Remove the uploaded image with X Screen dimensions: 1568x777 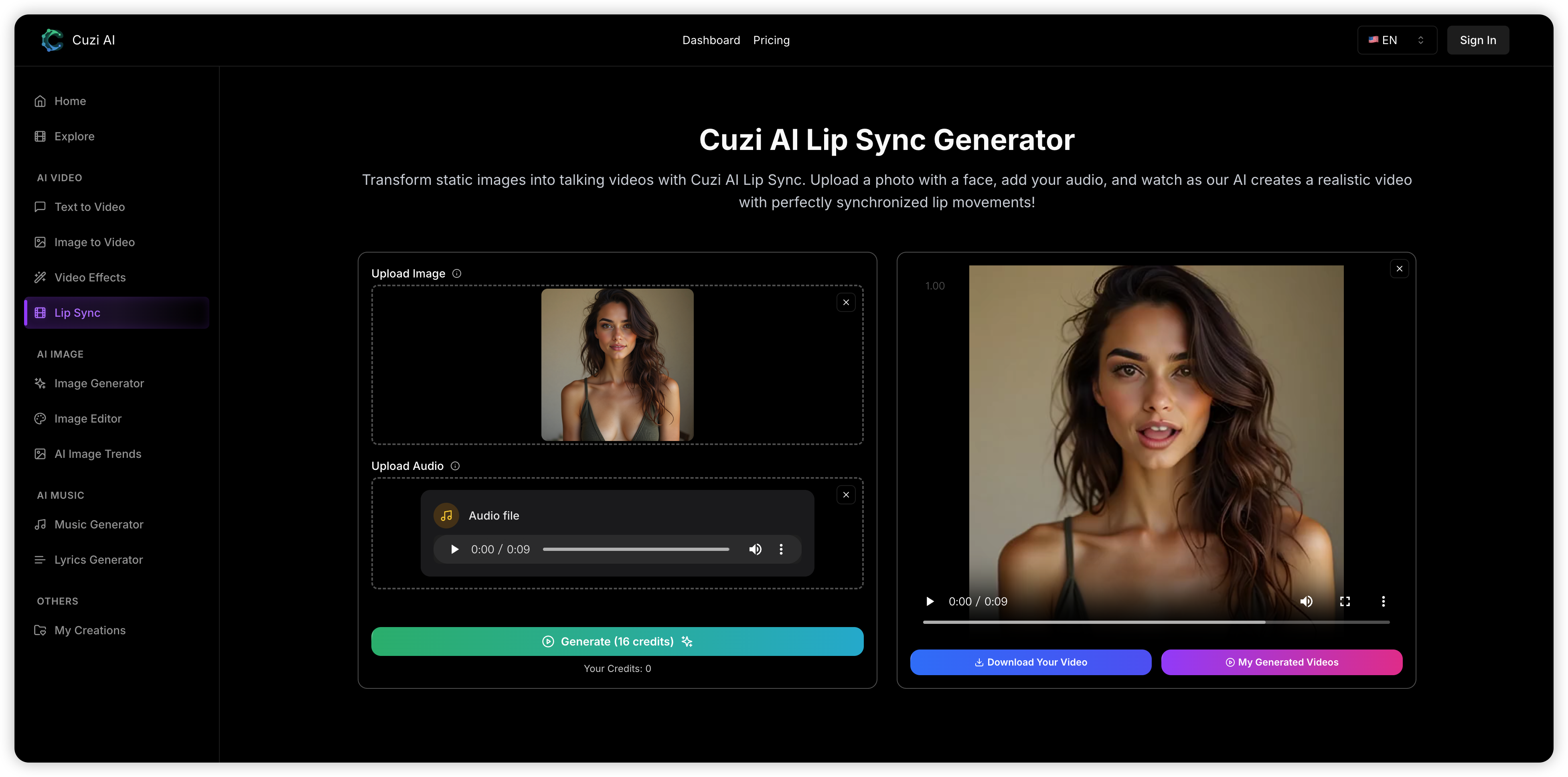[x=845, y=302]
